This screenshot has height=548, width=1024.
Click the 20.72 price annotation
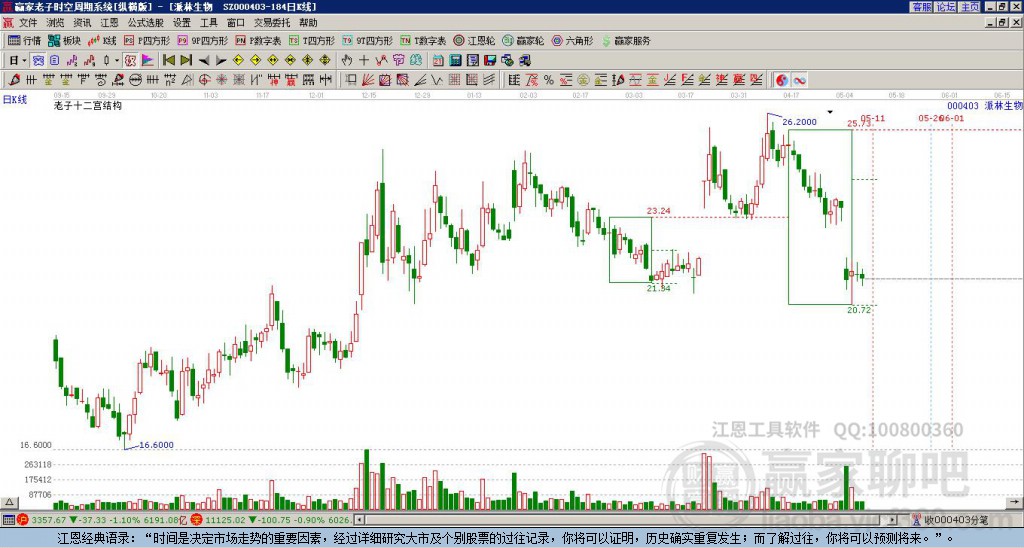point(859,310)
